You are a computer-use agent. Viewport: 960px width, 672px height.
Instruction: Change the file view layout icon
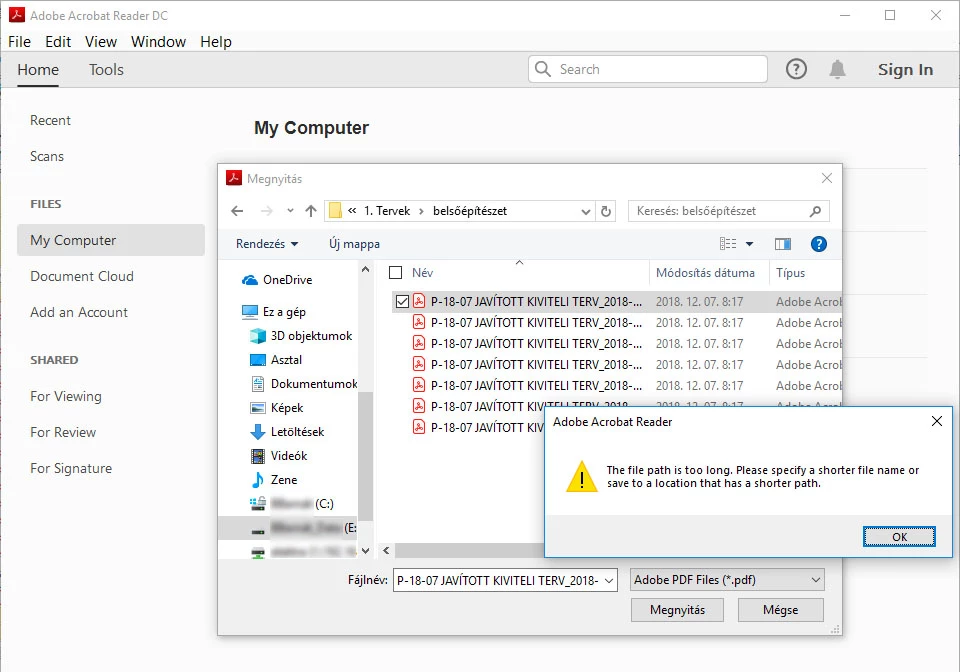click(727, 244)
